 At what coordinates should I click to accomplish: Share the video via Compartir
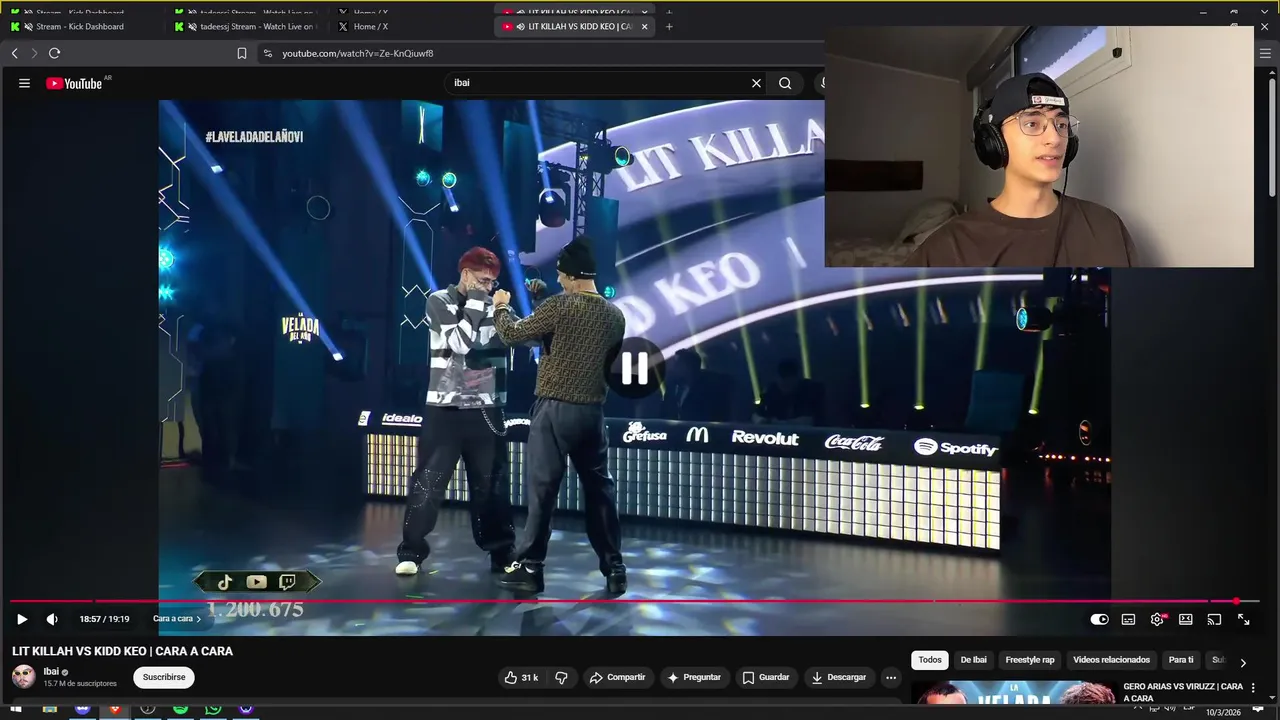point(617,677)
